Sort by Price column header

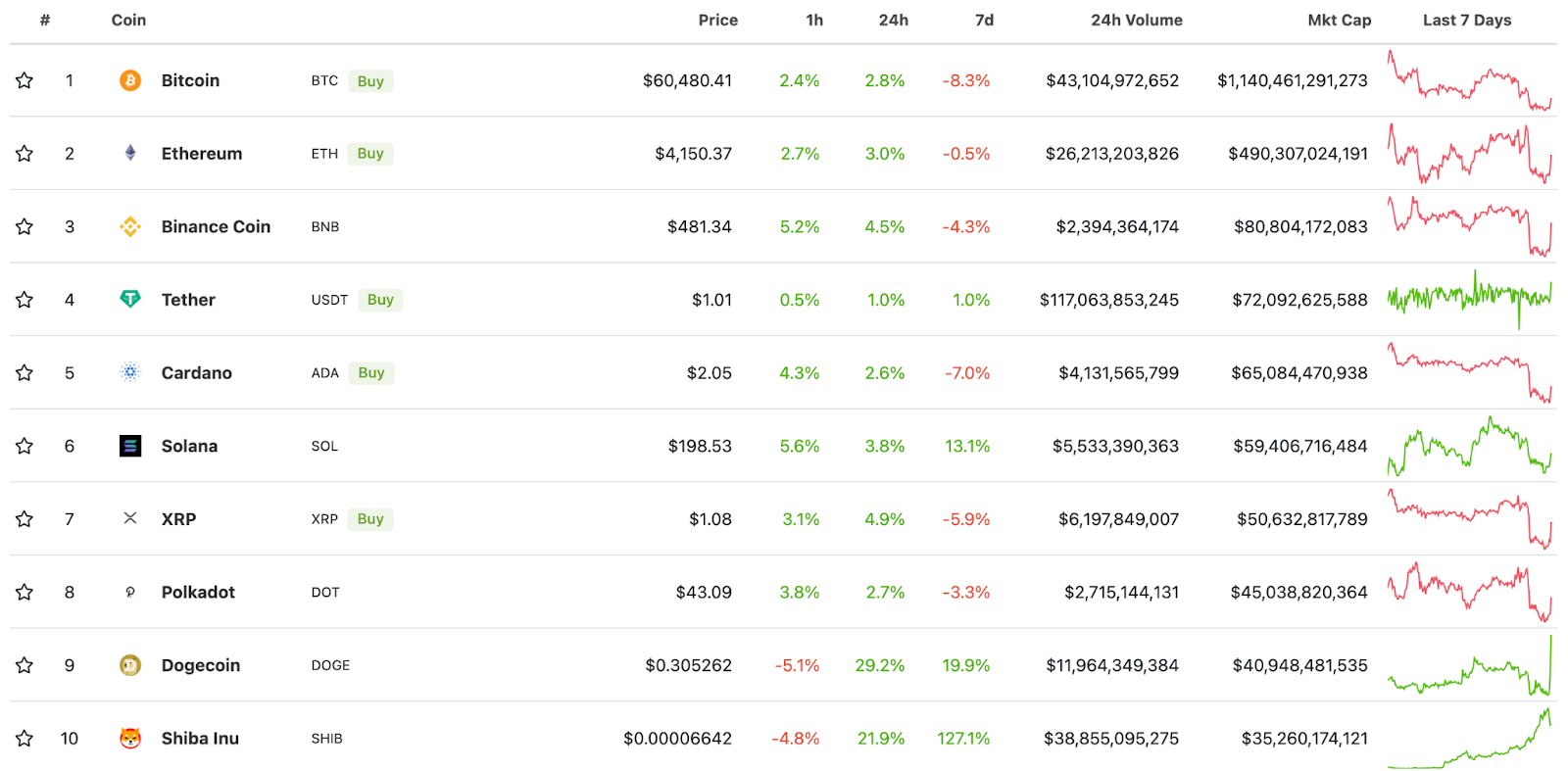click(x=718, y=20)
